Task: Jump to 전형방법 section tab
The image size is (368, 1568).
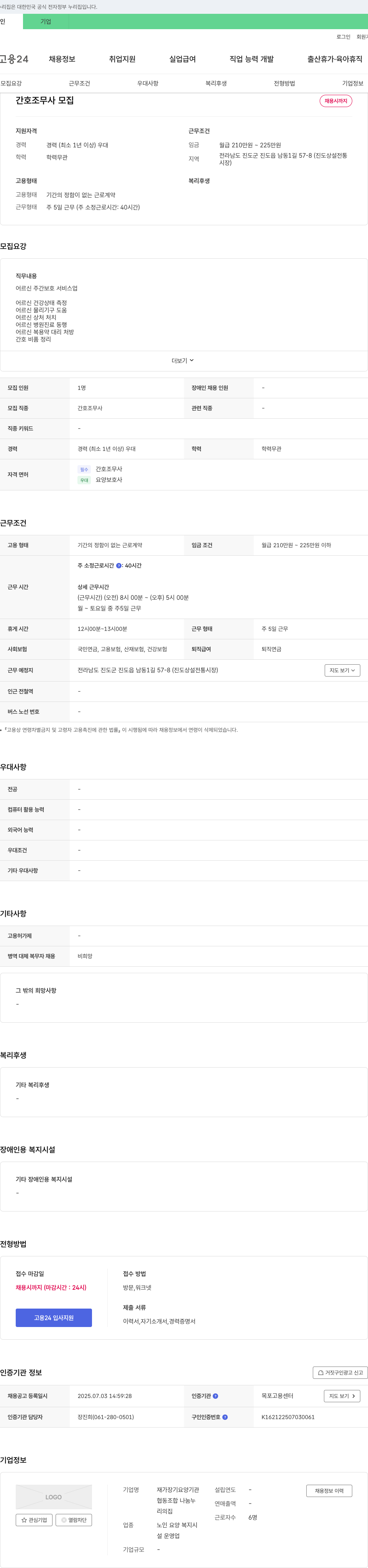Action: click(284, 83)
